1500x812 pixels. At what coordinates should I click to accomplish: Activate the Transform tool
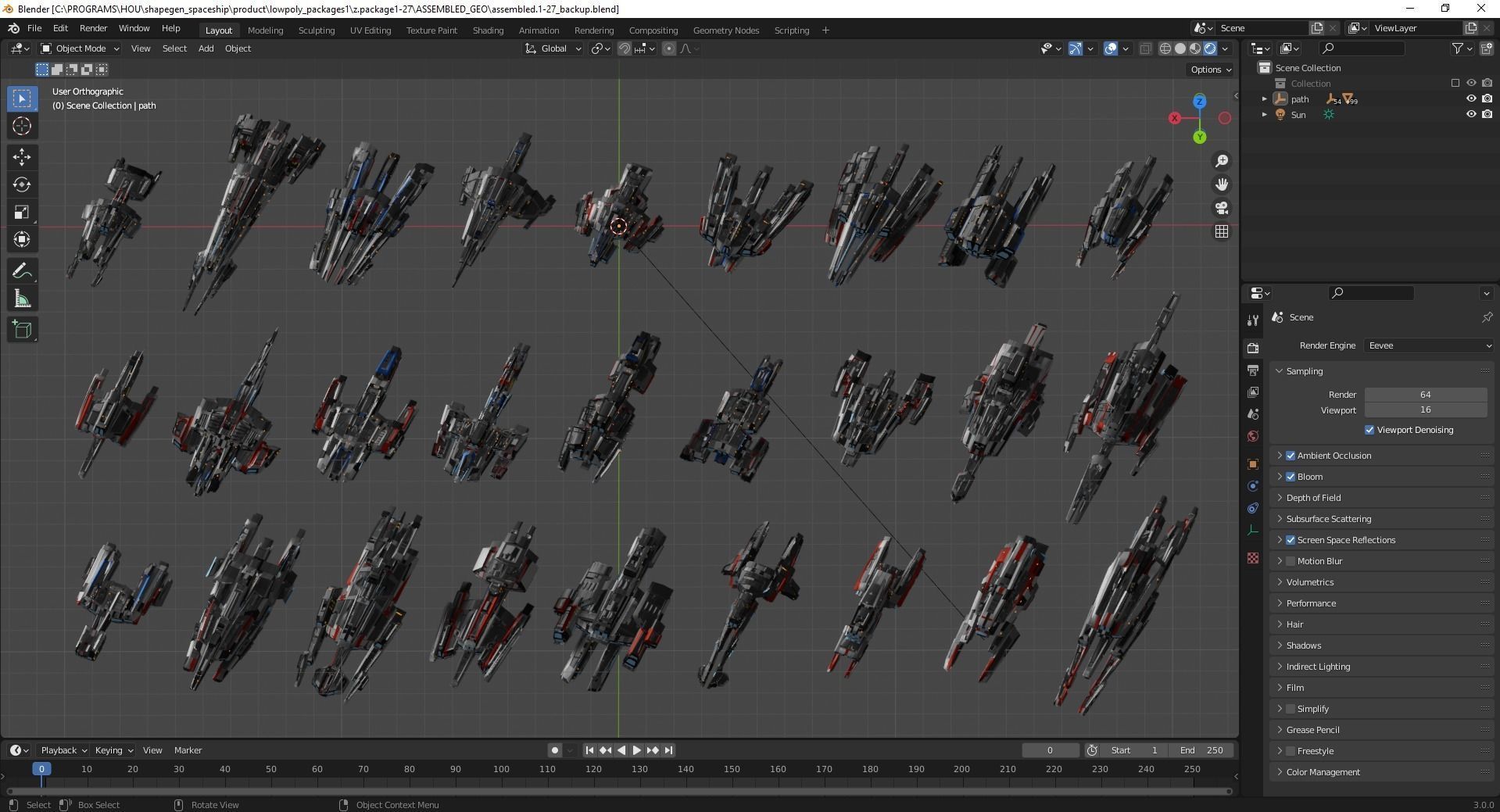coord(22,239)
